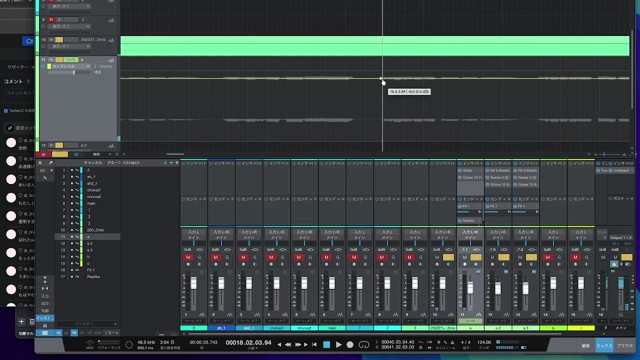Click send level slider on arrange track 11
The width and height of the screenshot is (640, 360).
click(x=70, y=72)
